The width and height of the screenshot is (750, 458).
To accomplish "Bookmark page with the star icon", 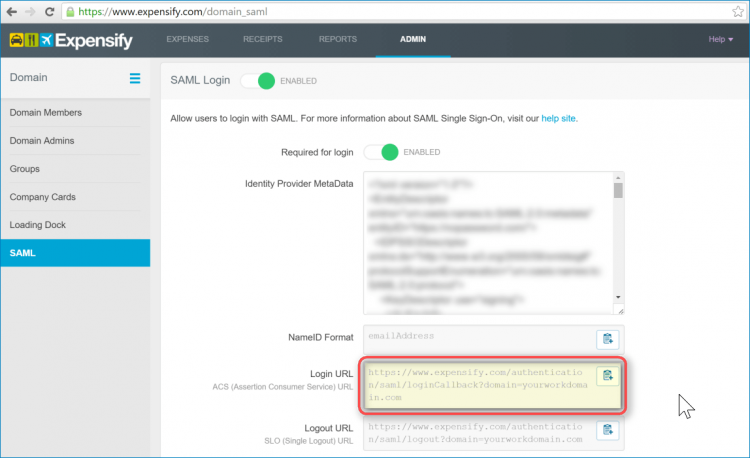I will (709, 13).
